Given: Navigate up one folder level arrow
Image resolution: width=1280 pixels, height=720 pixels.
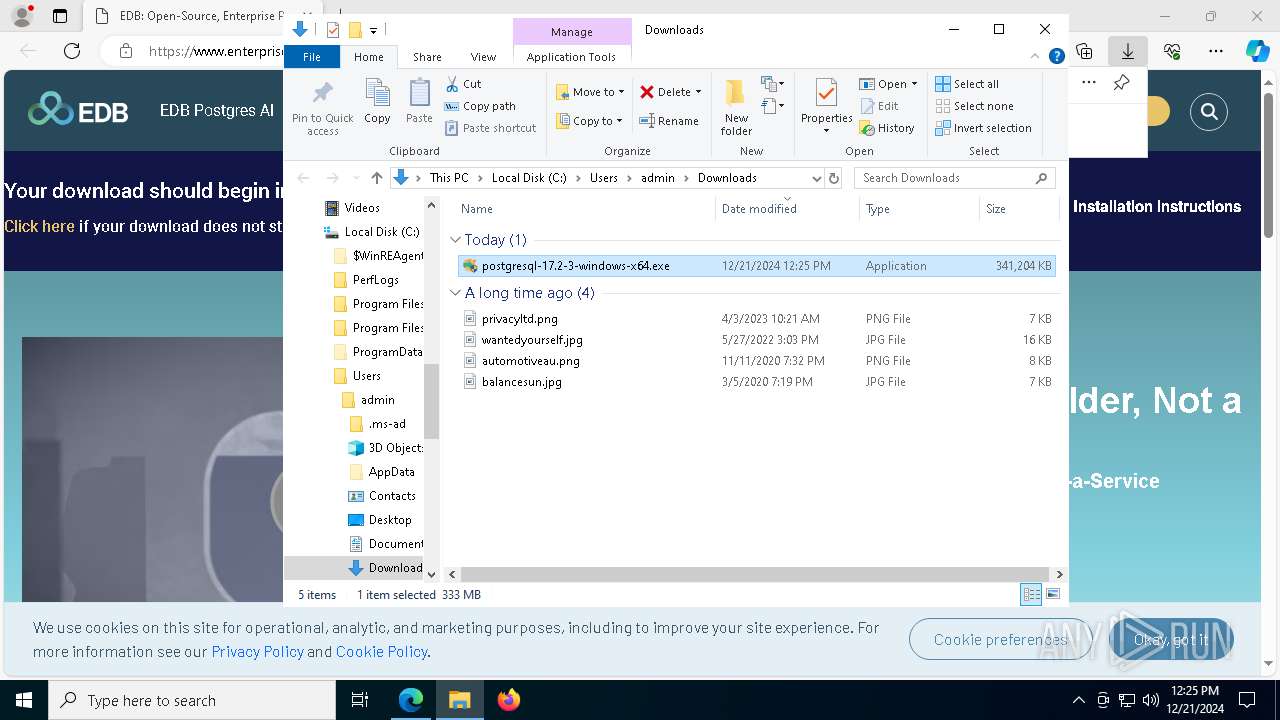Looking at the screenshot, I should (376, 178).
